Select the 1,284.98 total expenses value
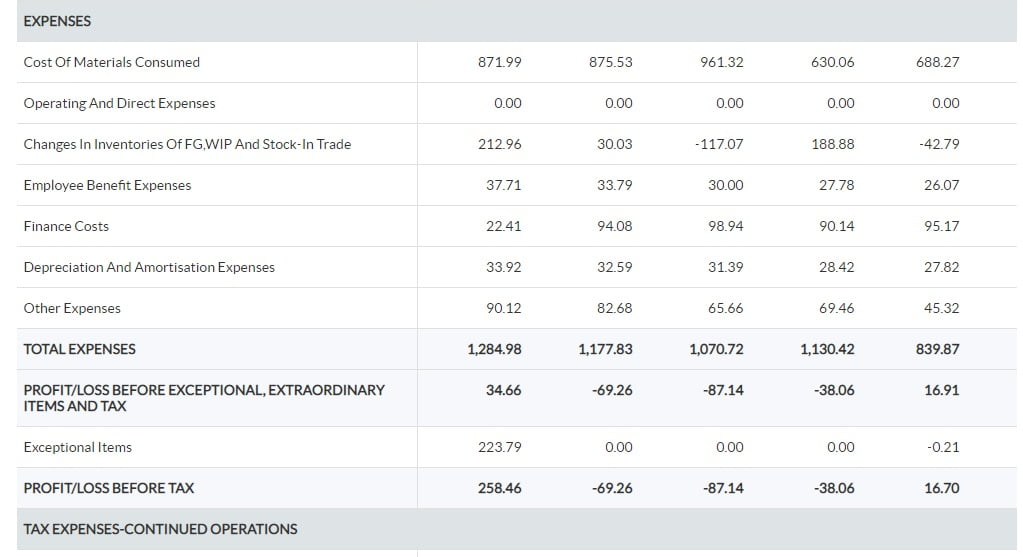The width and height of the screenshot is (1023, 557). pos(494,349)
